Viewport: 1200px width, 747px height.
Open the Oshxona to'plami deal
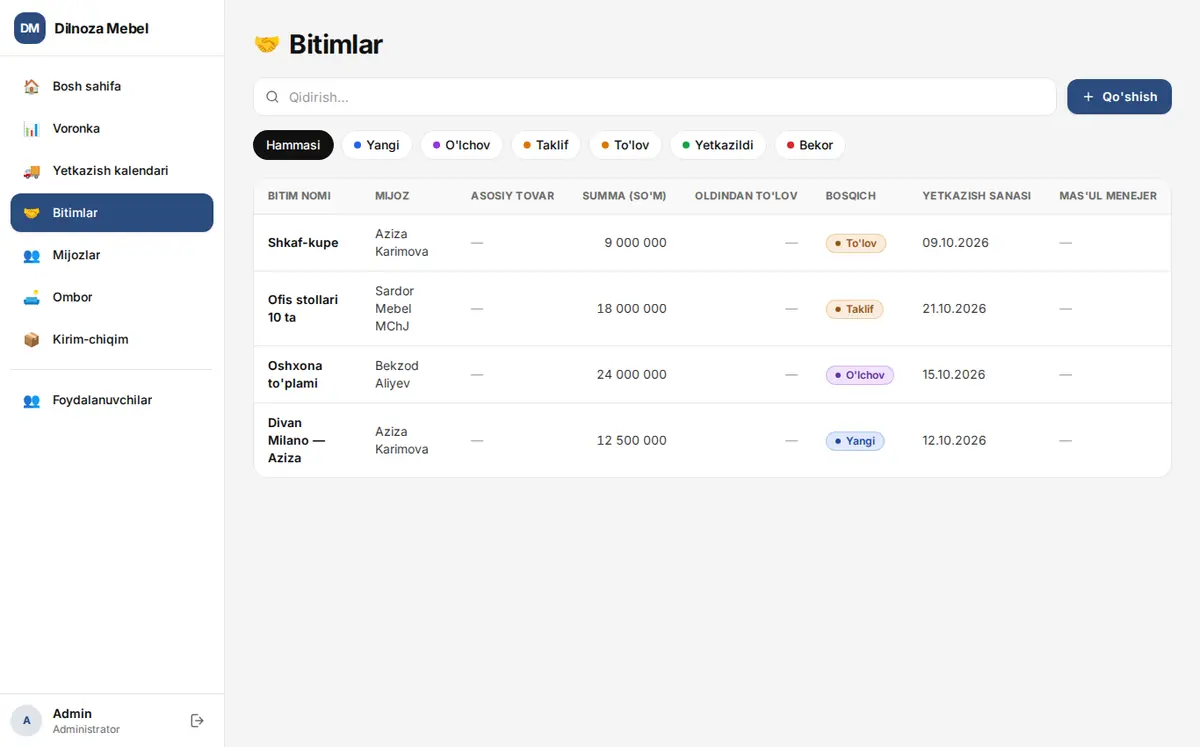click(295, 375)
